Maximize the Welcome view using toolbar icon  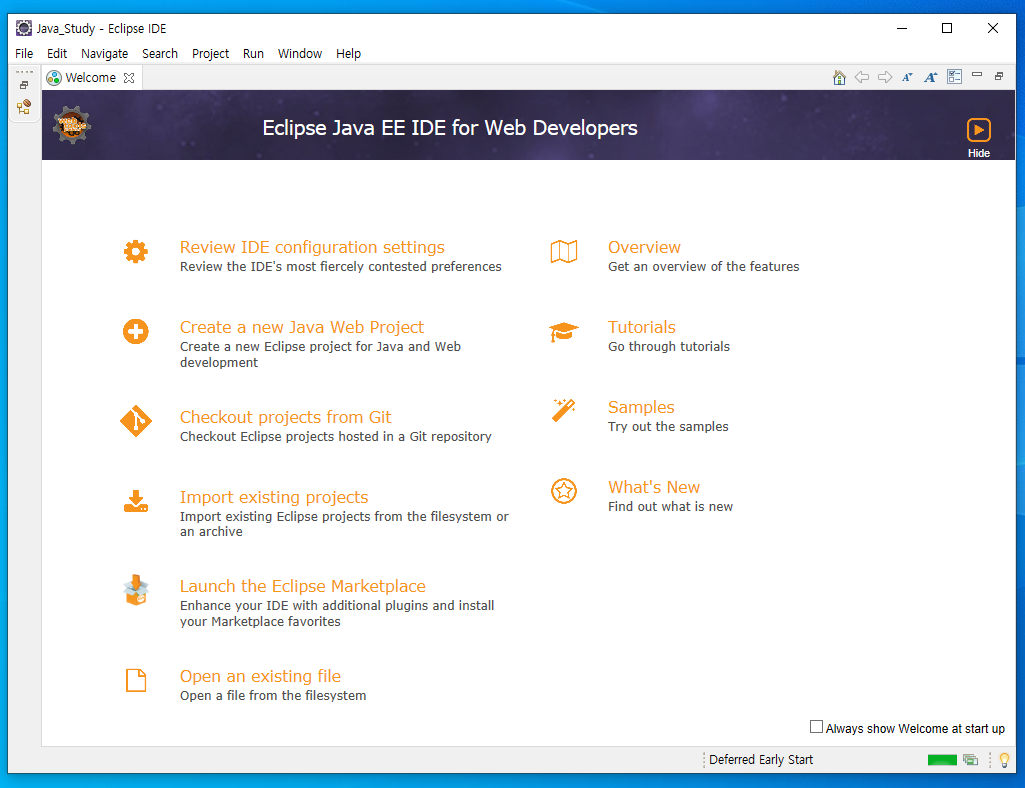pos(999,77)
